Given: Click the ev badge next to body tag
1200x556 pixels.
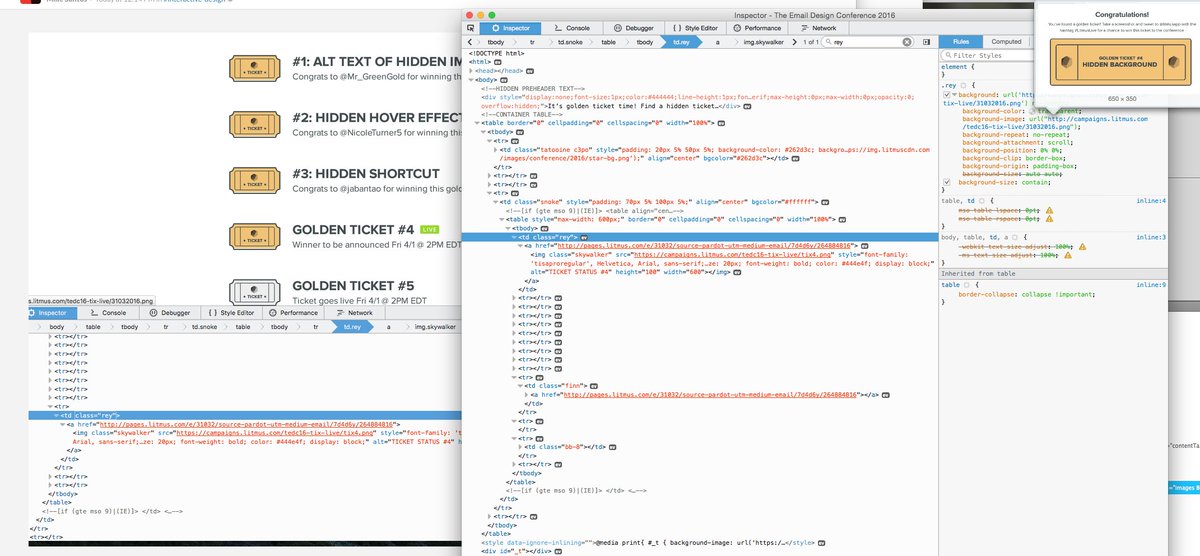Looking at the screenshot, I should [x=505, y=81].
